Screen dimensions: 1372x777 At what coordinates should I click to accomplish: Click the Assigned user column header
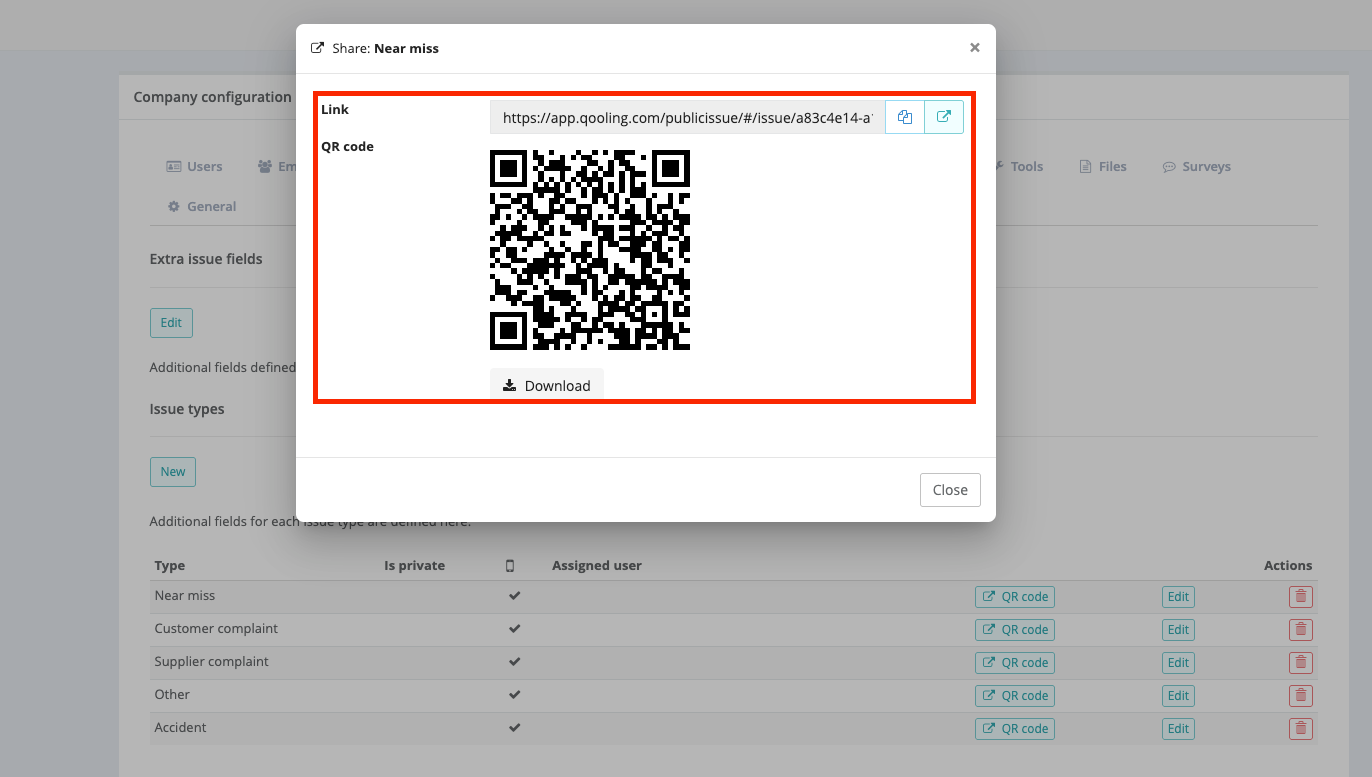pyautogui.click(x=597, y=565)
